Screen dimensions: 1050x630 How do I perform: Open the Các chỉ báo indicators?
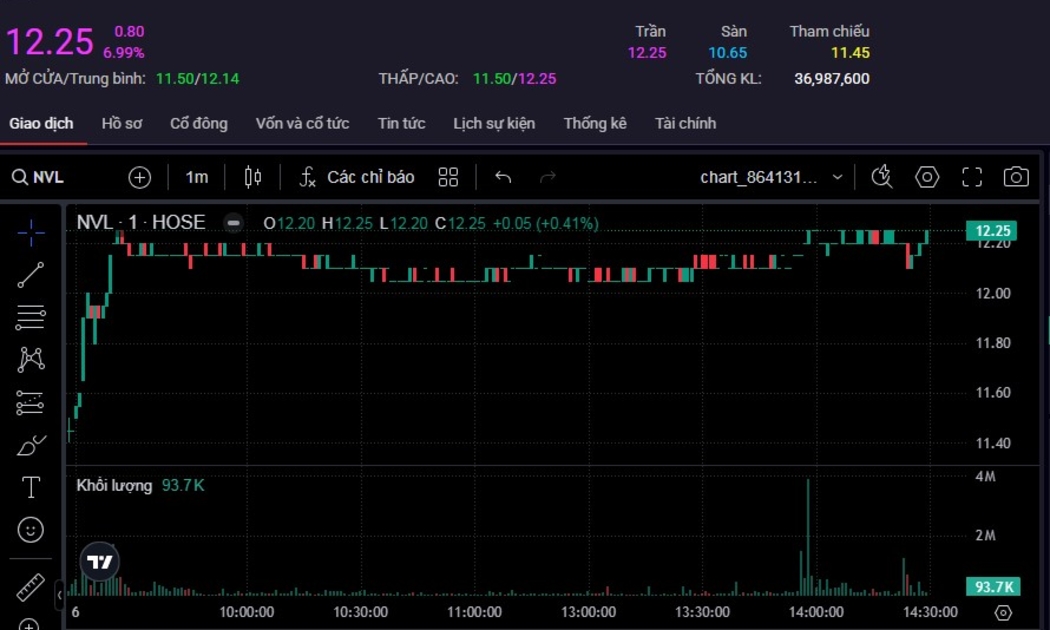click(357, 177)
